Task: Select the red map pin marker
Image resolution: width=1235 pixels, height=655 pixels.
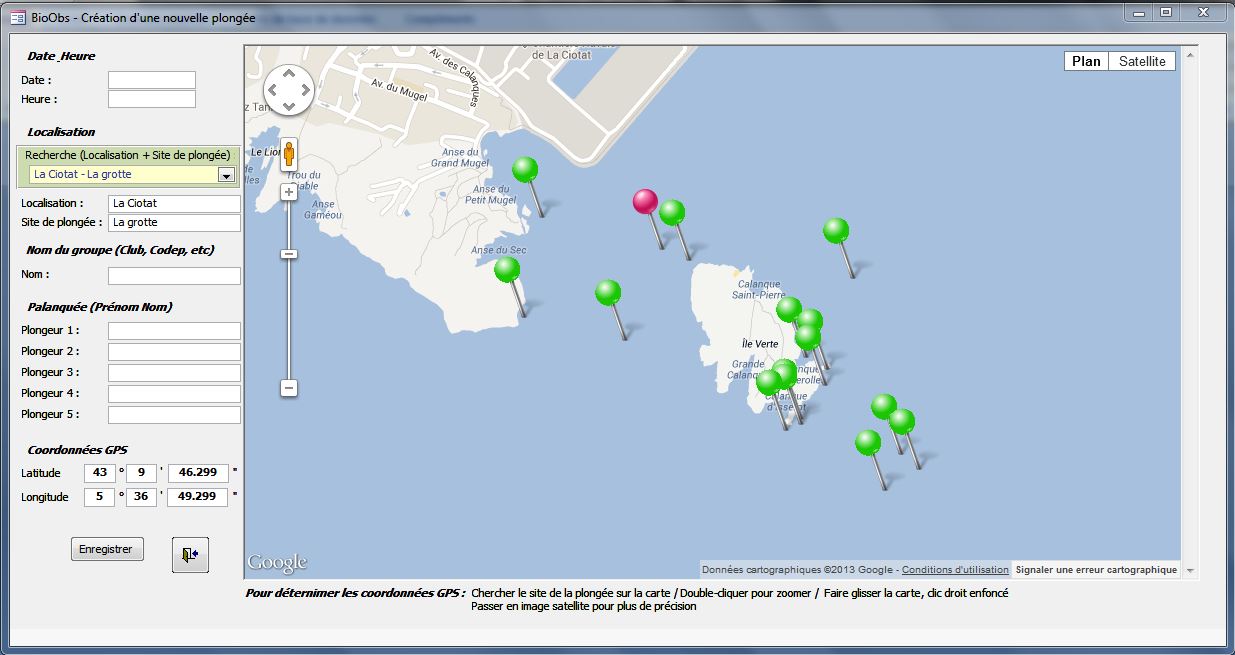Action: coord(646,202)
